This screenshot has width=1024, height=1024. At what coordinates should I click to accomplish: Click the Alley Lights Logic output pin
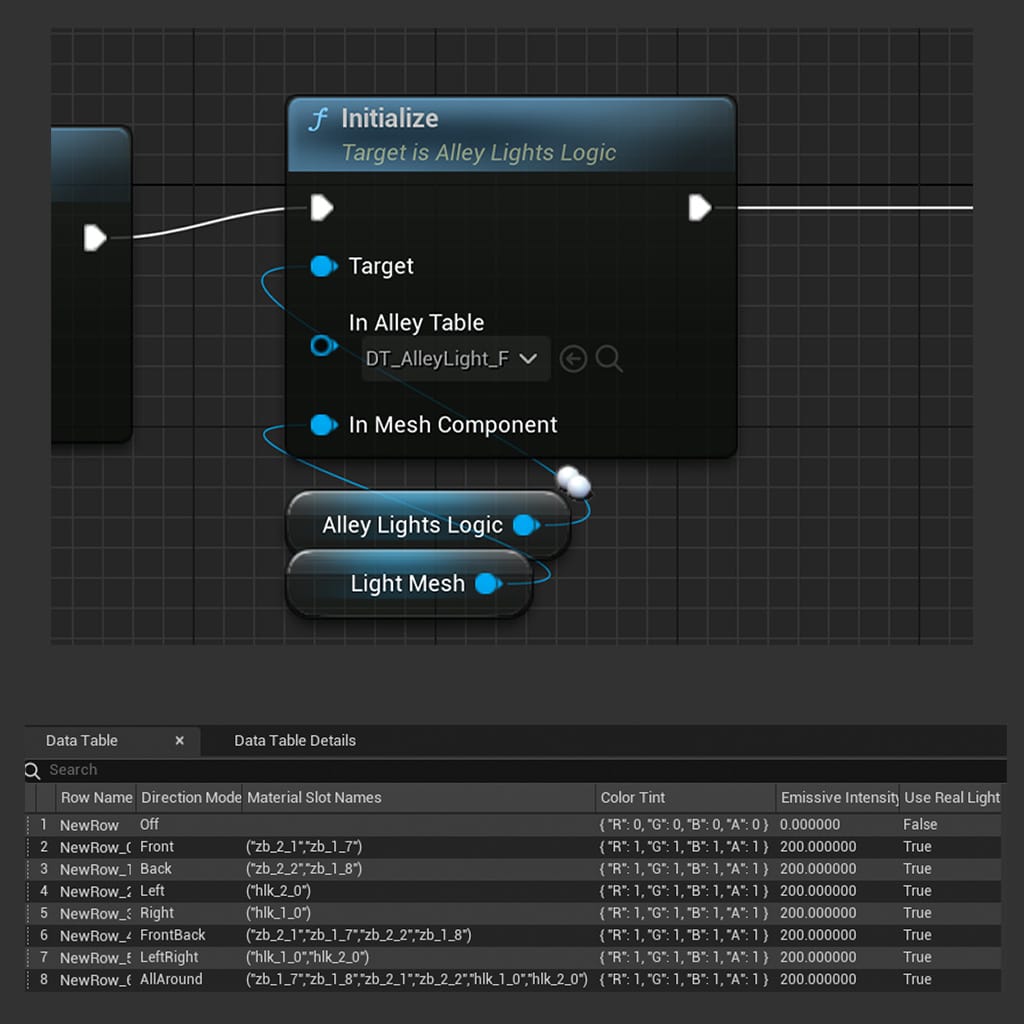525,525
